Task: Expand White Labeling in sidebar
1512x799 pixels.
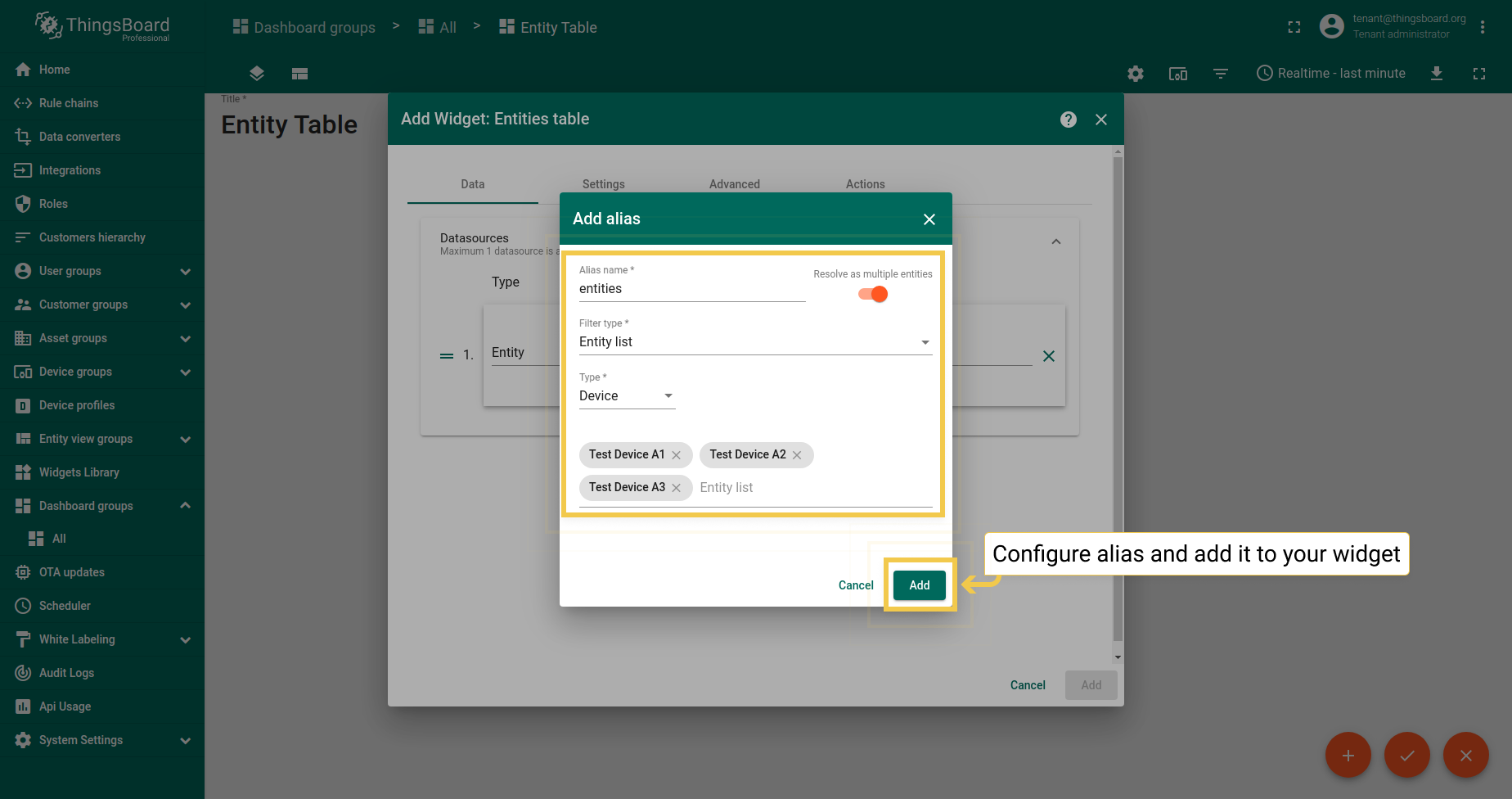Action: pos(186,639)
